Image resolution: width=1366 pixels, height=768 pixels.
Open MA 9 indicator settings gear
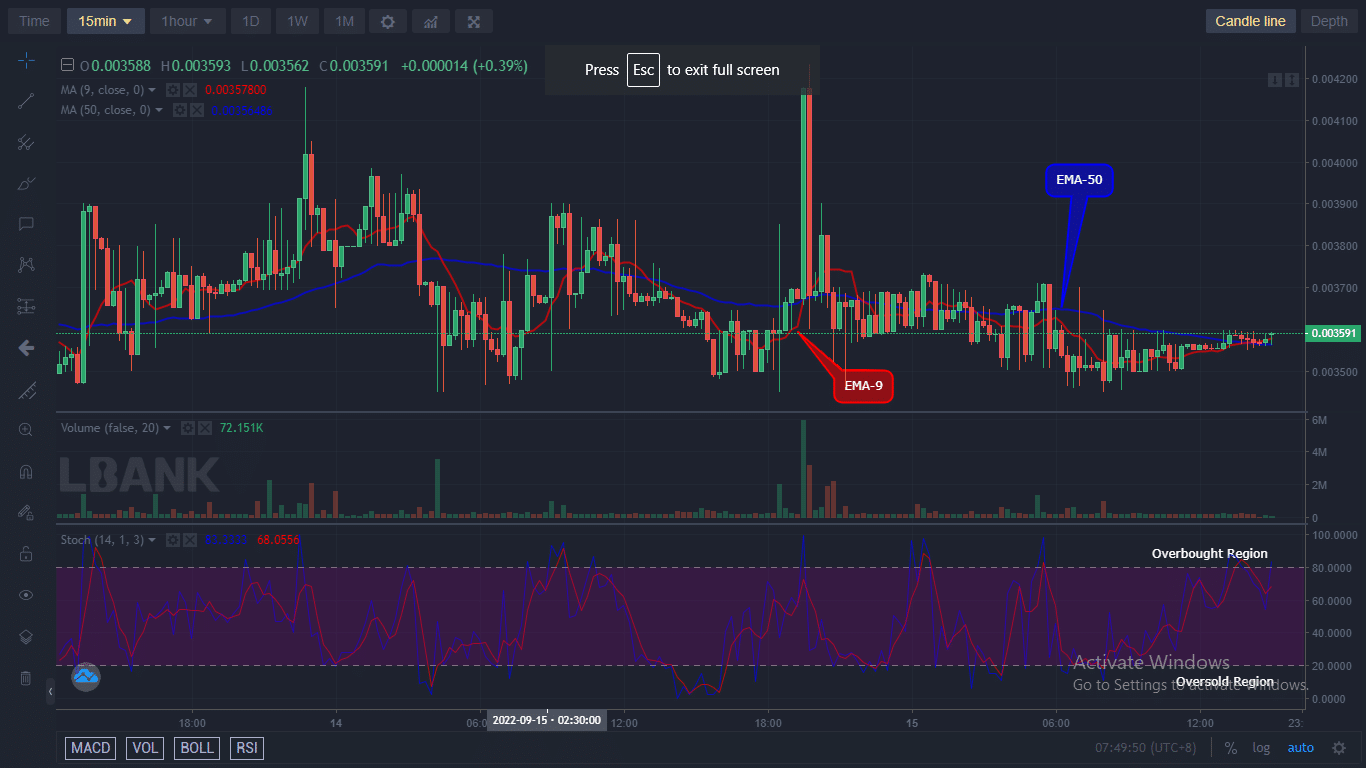(173, 90)
